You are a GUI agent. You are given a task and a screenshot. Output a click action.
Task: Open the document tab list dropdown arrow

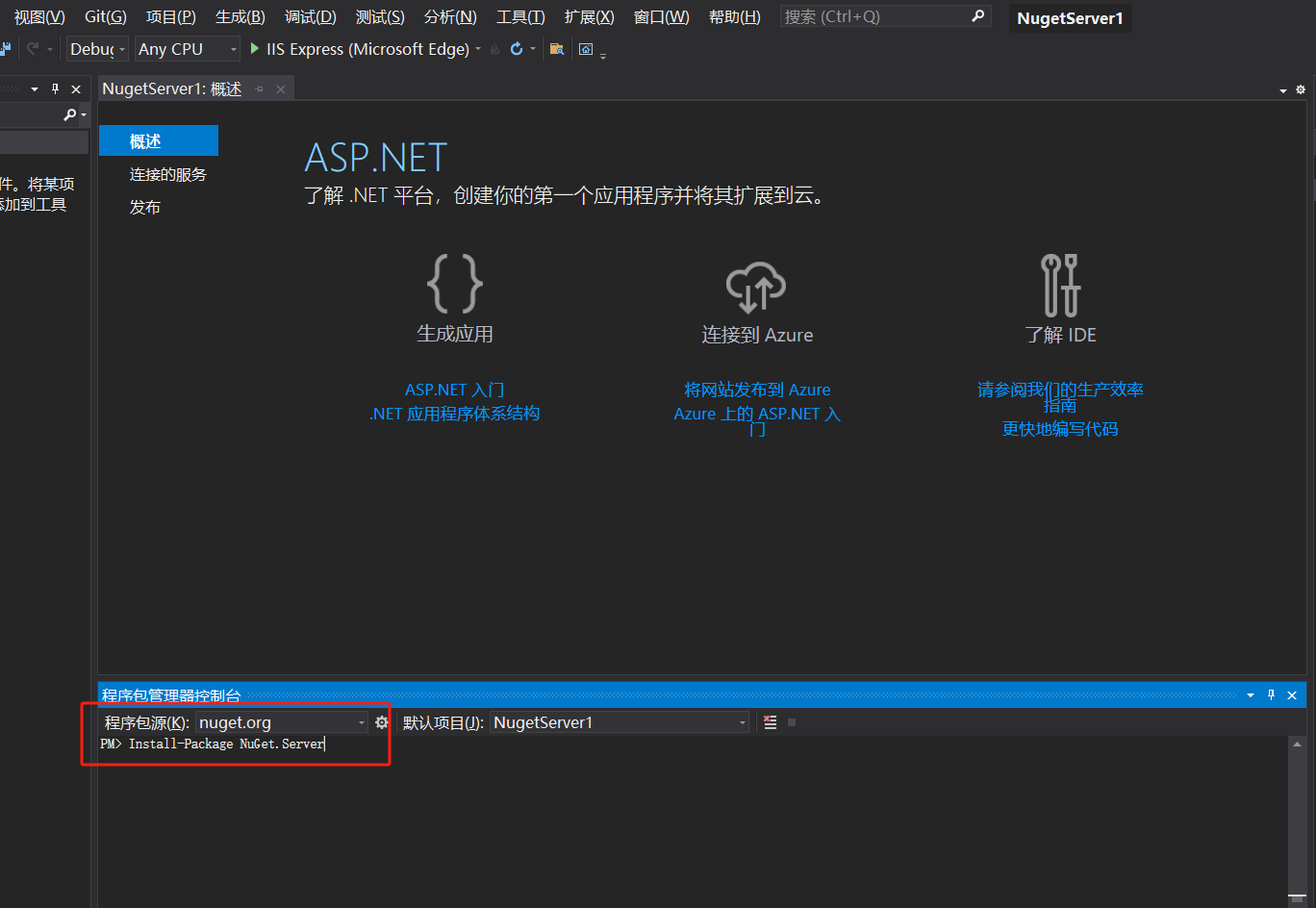point(1282,90)
